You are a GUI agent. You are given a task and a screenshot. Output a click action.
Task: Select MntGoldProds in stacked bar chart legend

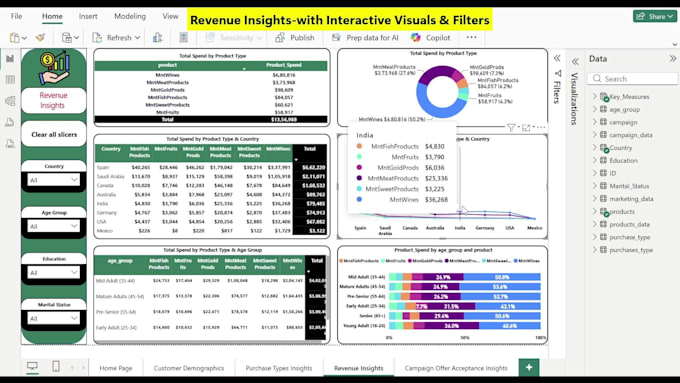click(x=426, y=261)
